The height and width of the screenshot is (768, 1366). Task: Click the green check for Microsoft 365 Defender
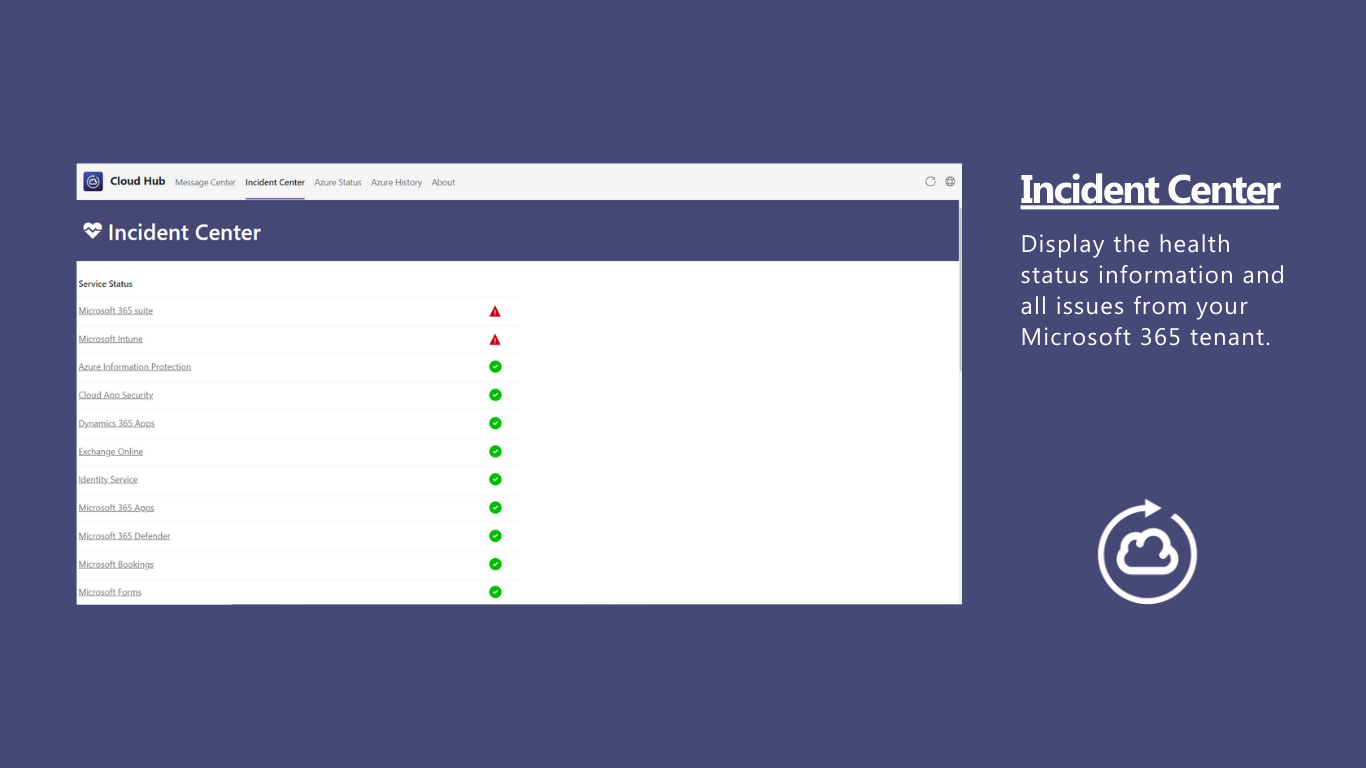pyautogui.click(x=495, y=536)
